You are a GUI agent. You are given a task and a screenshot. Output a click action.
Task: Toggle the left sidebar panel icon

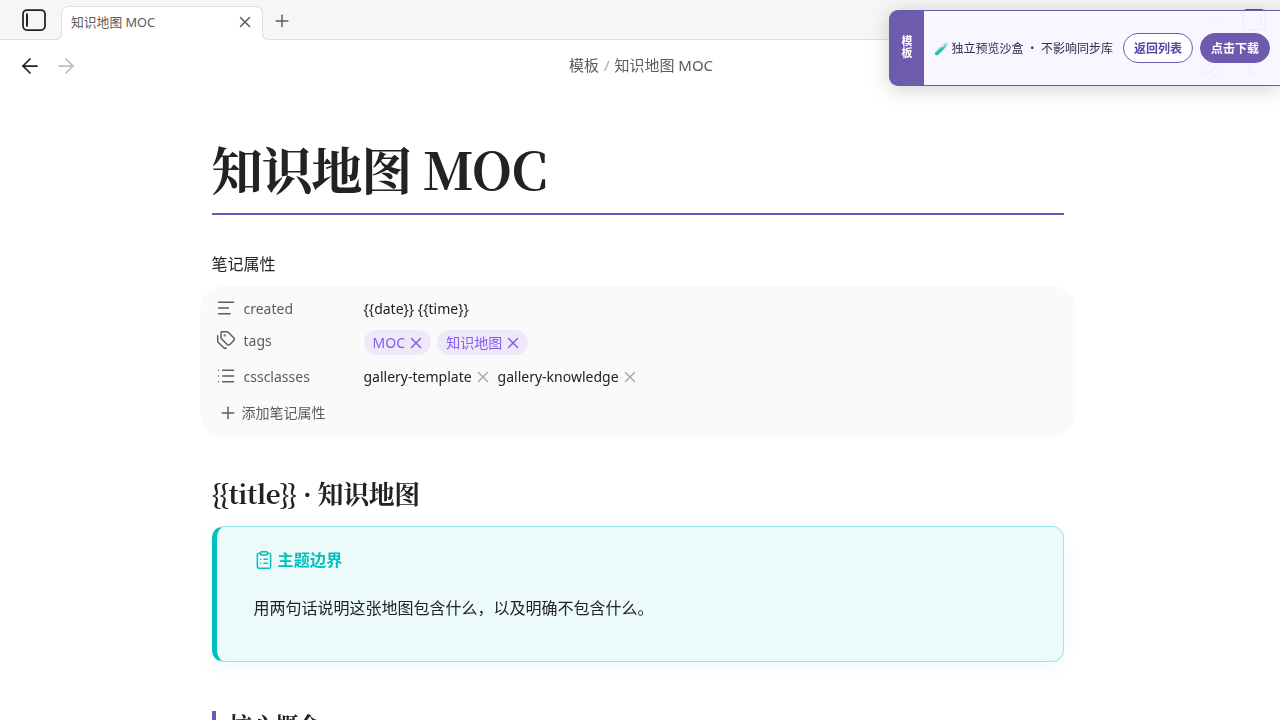click(34, 20)
